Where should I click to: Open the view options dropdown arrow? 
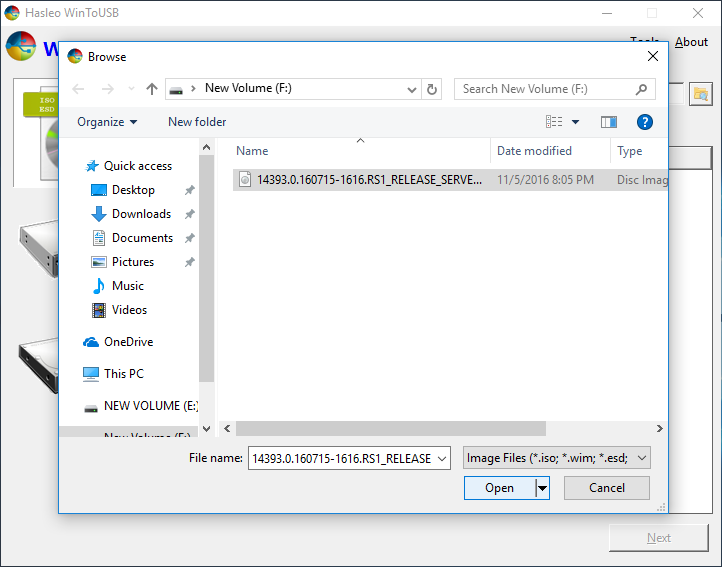tap(576, 122)
